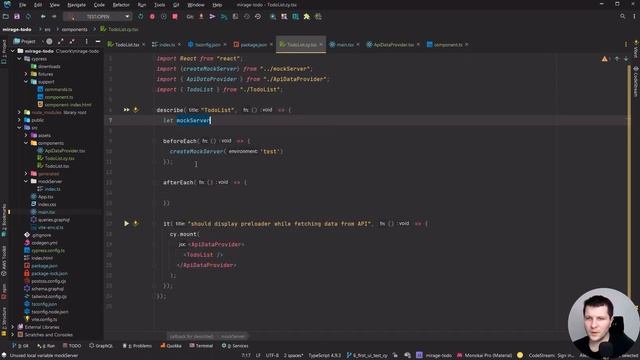Open the Project view dropdown
Screen dimensions: 640x360
point(27,41)
